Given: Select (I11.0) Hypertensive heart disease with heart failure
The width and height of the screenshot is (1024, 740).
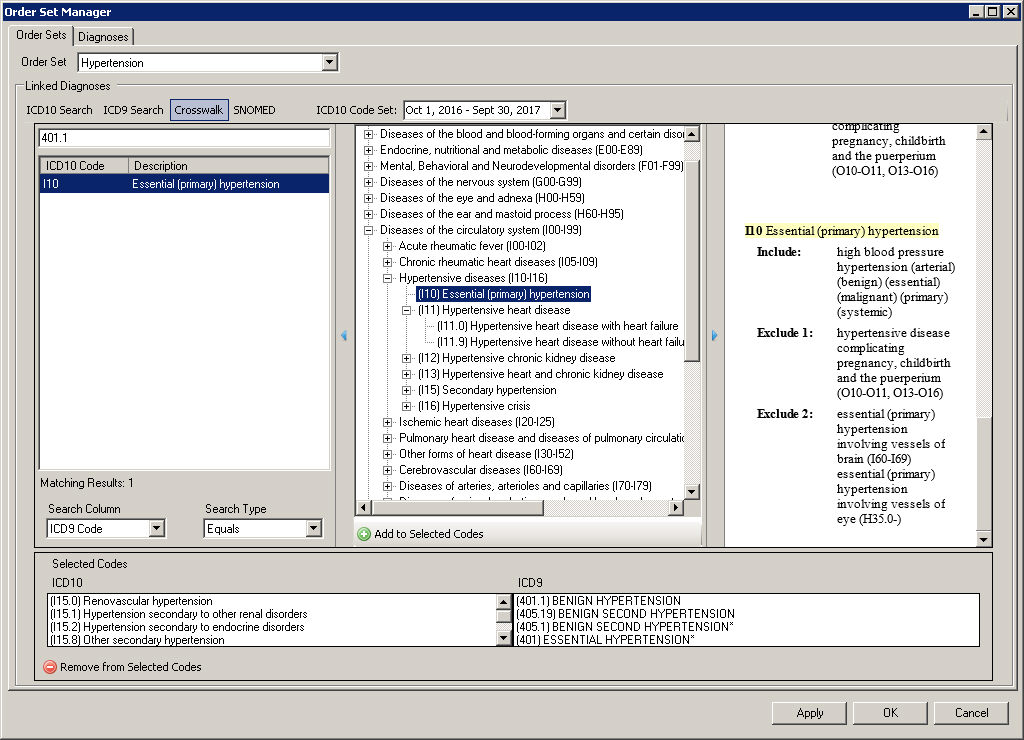Looking at the screenshot, I should pos(558,326).
